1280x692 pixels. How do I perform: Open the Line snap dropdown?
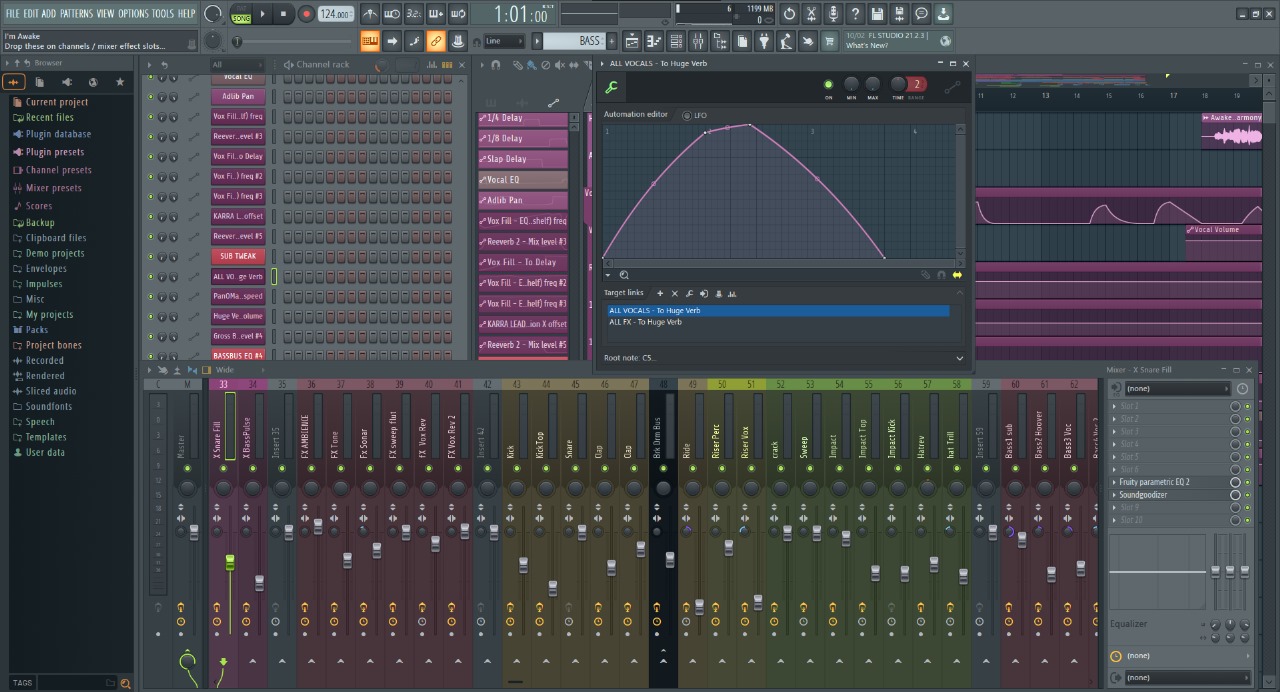(x=504, y=41)
